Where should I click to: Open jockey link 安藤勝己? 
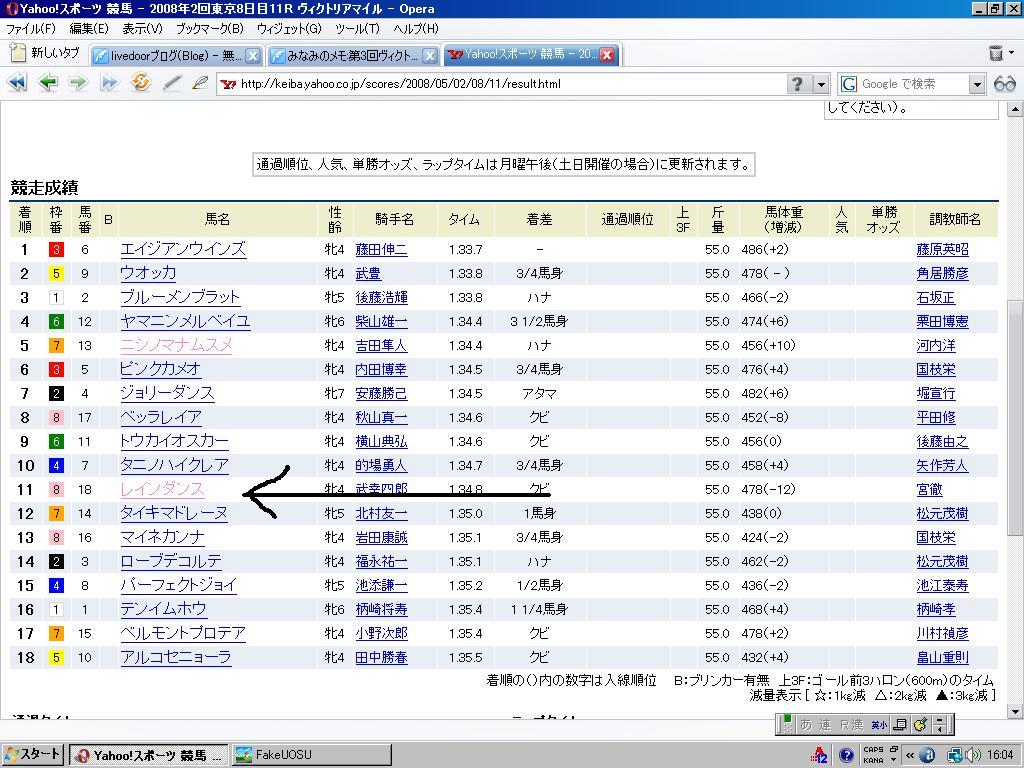(381, 394)
